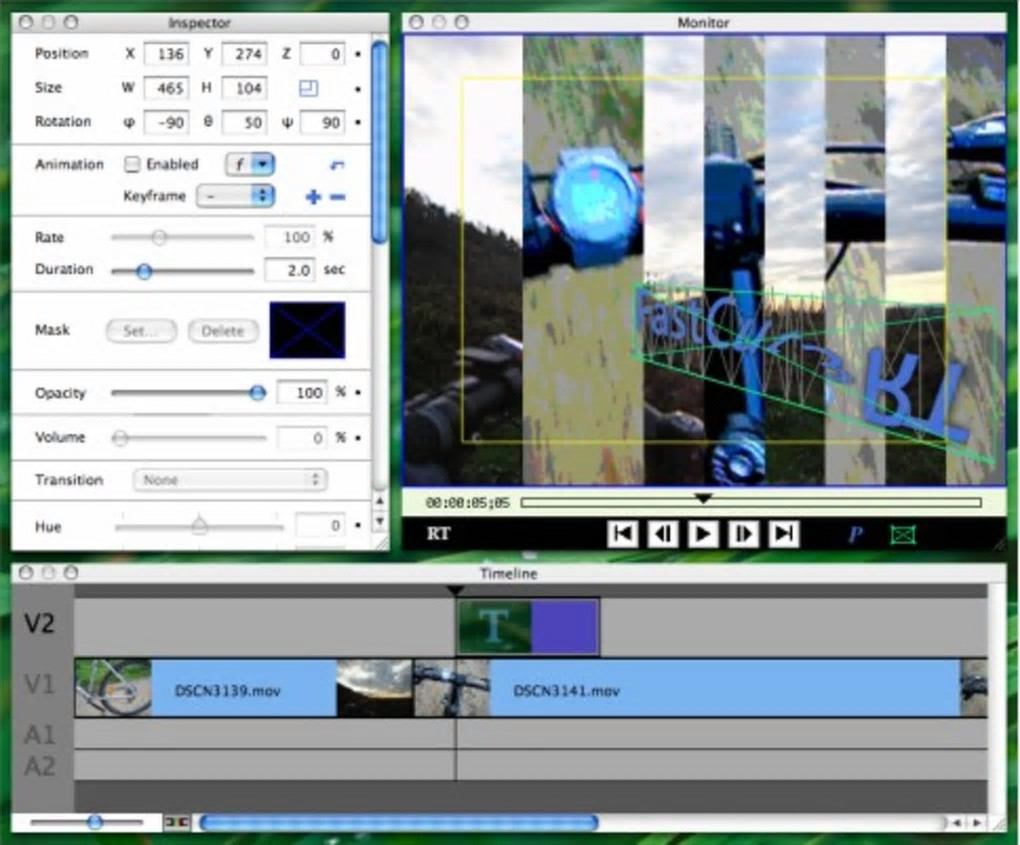Viewport: 1020px width, 845px height.
Task: Click the Rotation phi field showing -90
Action: (x=167, y=122)
